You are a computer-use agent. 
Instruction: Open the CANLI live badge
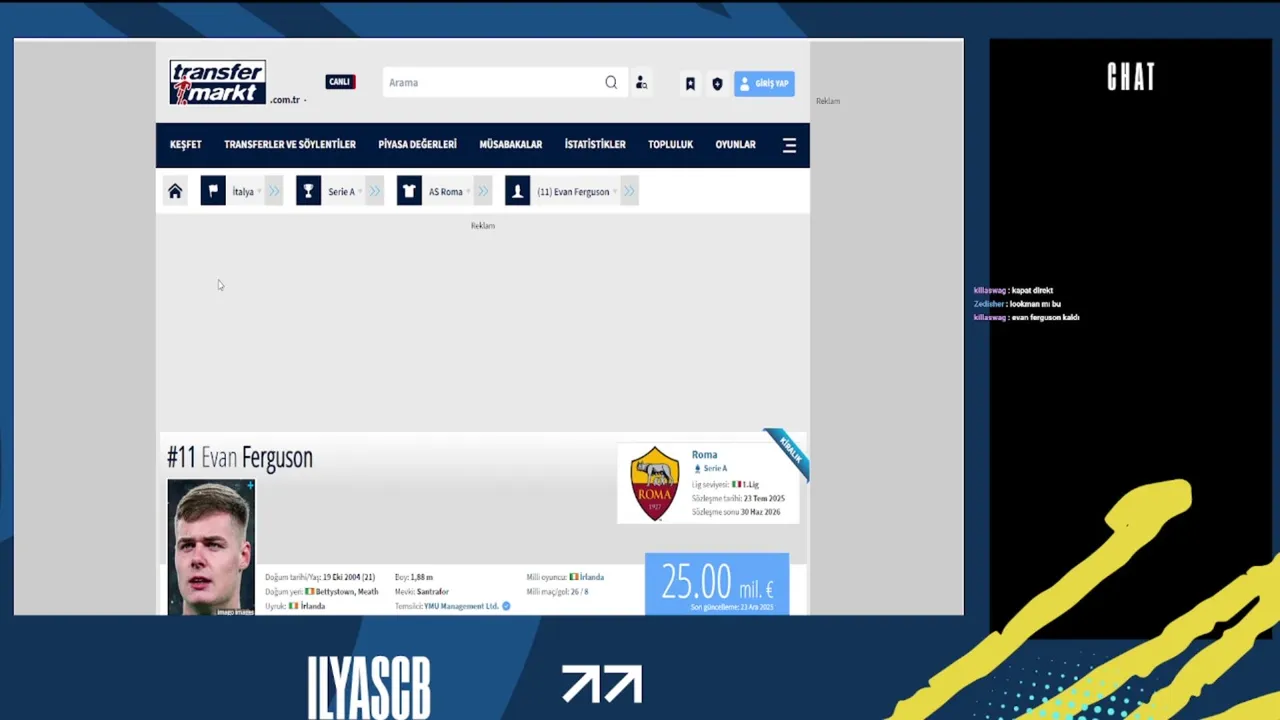coord(340,82)
